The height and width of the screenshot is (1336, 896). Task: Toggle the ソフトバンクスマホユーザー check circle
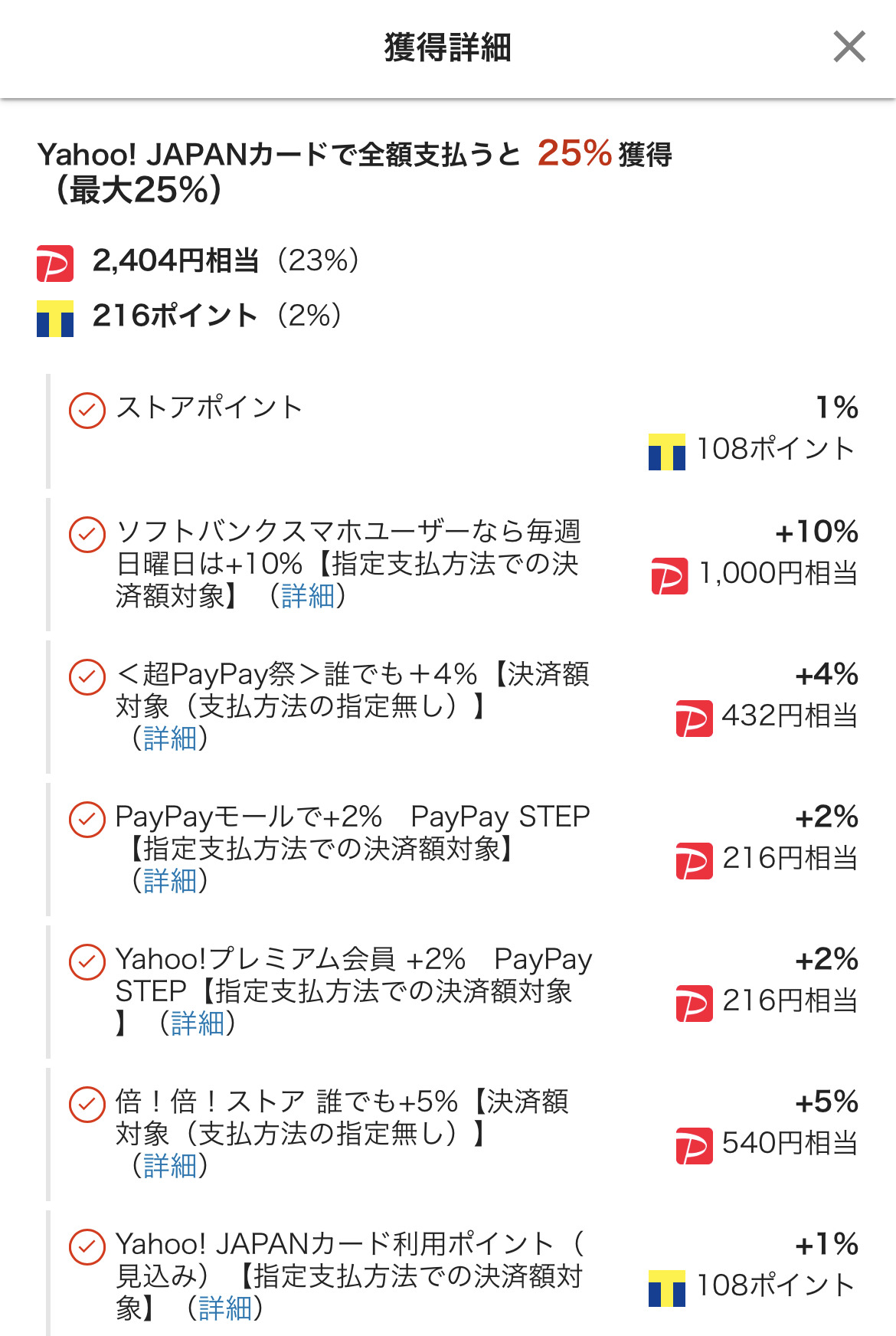coord(87,534)
